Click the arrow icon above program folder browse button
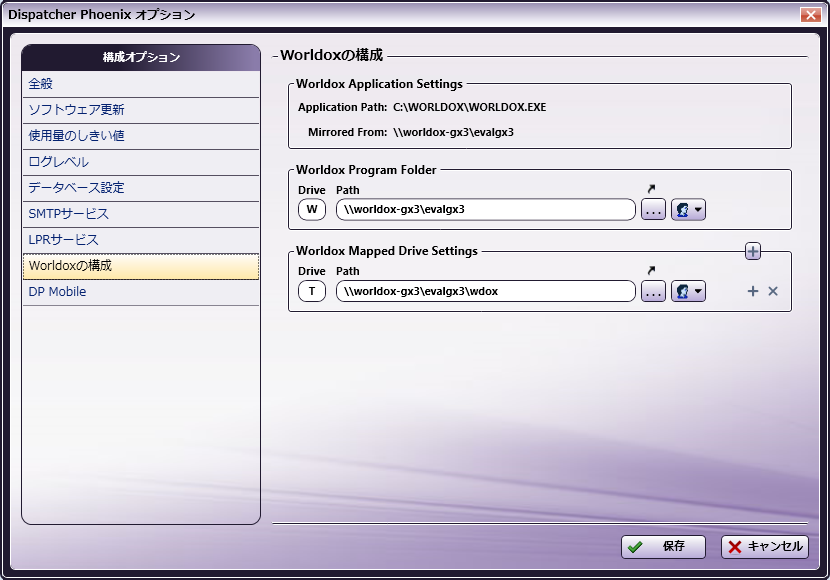This screenshot has height=580, width=830. (x=652, y=188)
